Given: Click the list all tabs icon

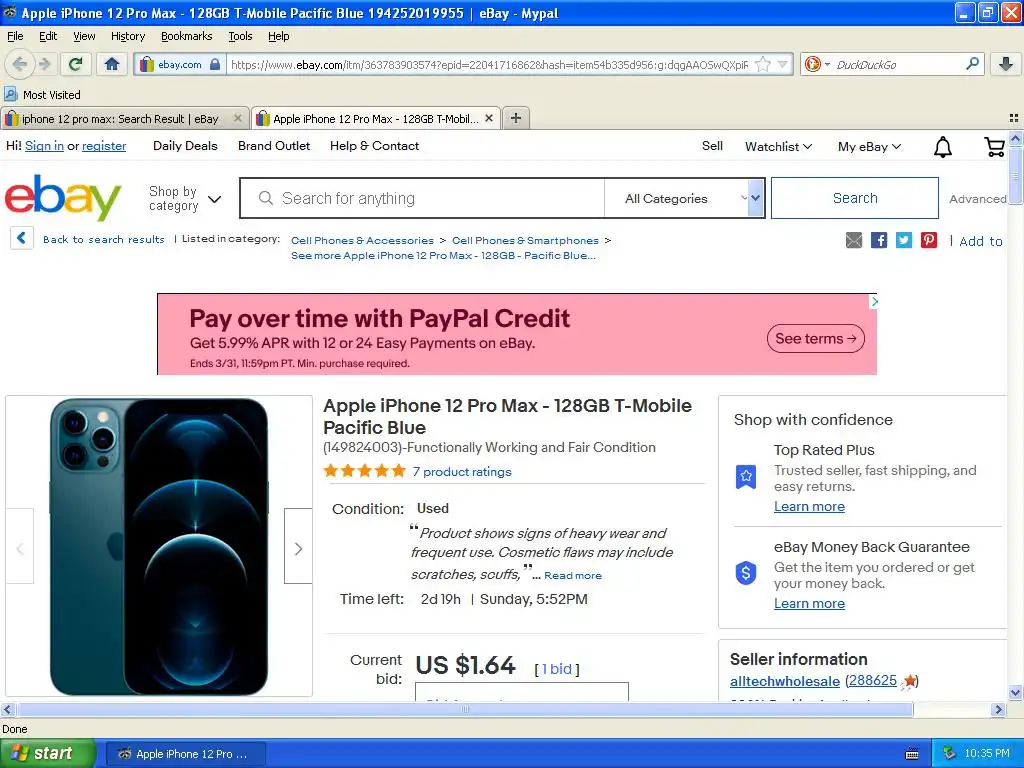Looking at the screenshot, I should pos(1014,118).
